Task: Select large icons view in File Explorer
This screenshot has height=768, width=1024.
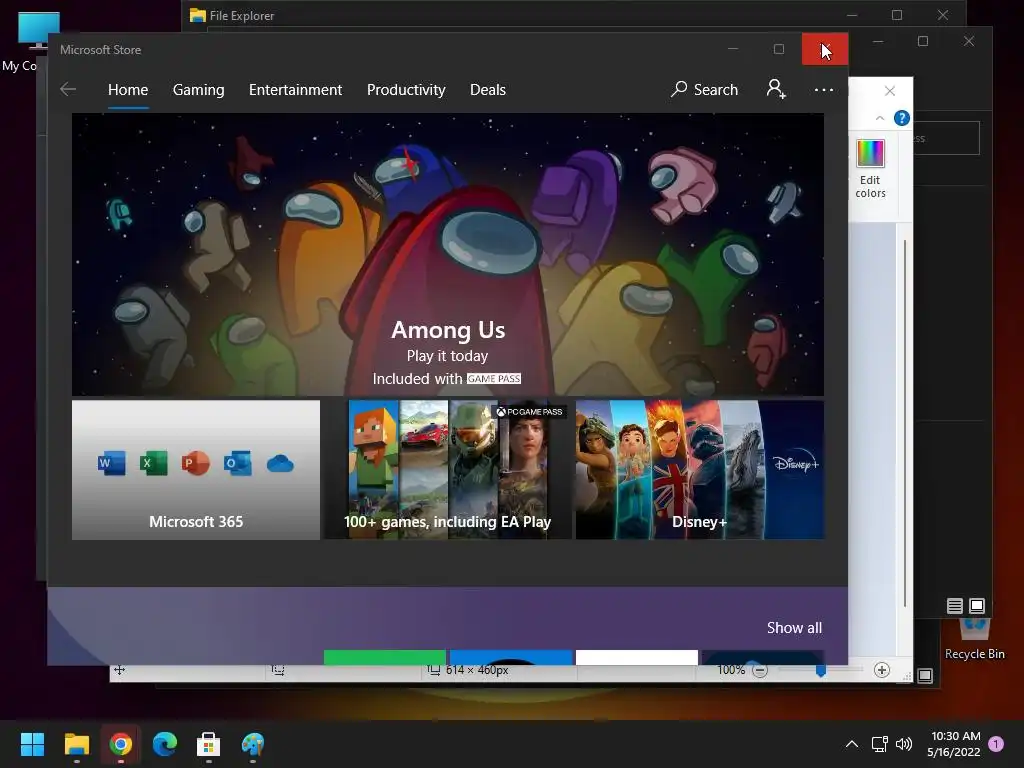Action: click(977, 606)
